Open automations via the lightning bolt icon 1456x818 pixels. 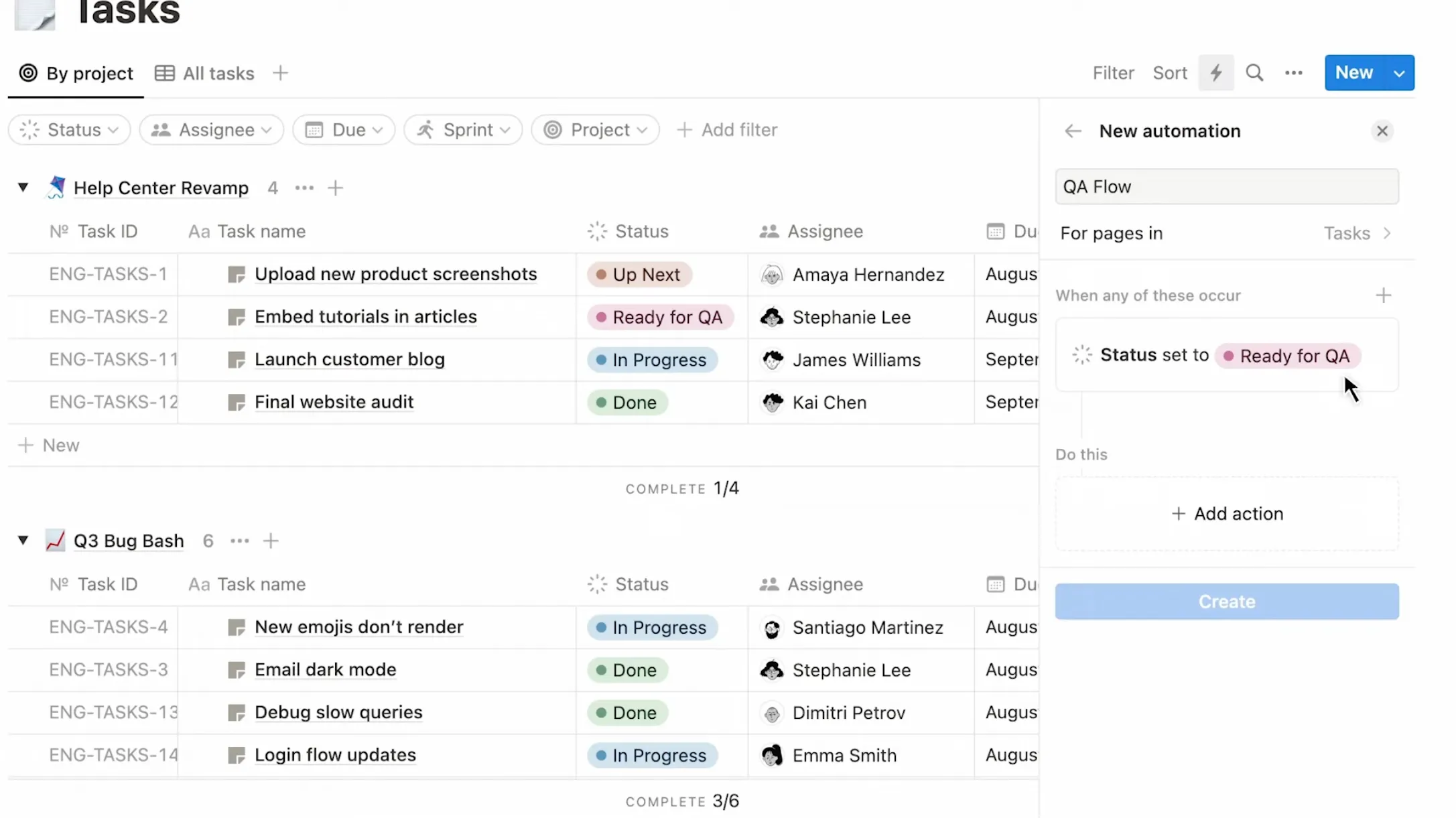click(x=1216, y=72)
